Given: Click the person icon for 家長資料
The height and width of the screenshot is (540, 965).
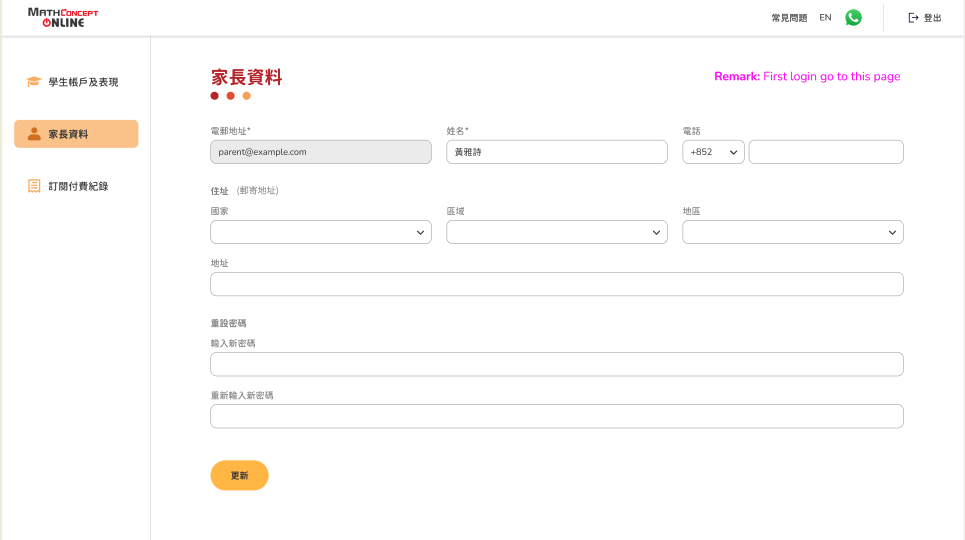Looking at the screenshot, I should (x=34, y=134).
